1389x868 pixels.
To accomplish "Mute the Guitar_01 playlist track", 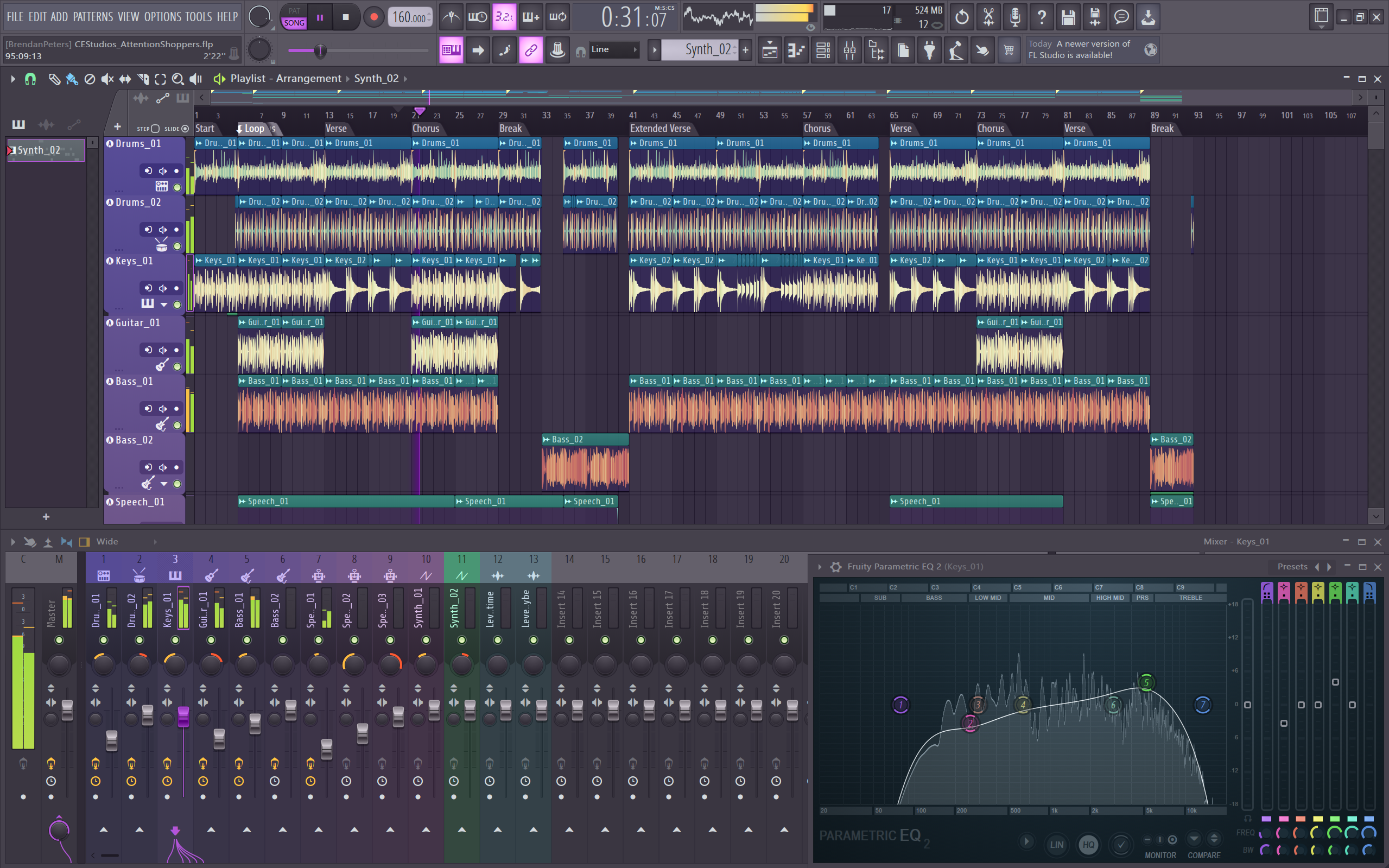I will tap(162, 350).
